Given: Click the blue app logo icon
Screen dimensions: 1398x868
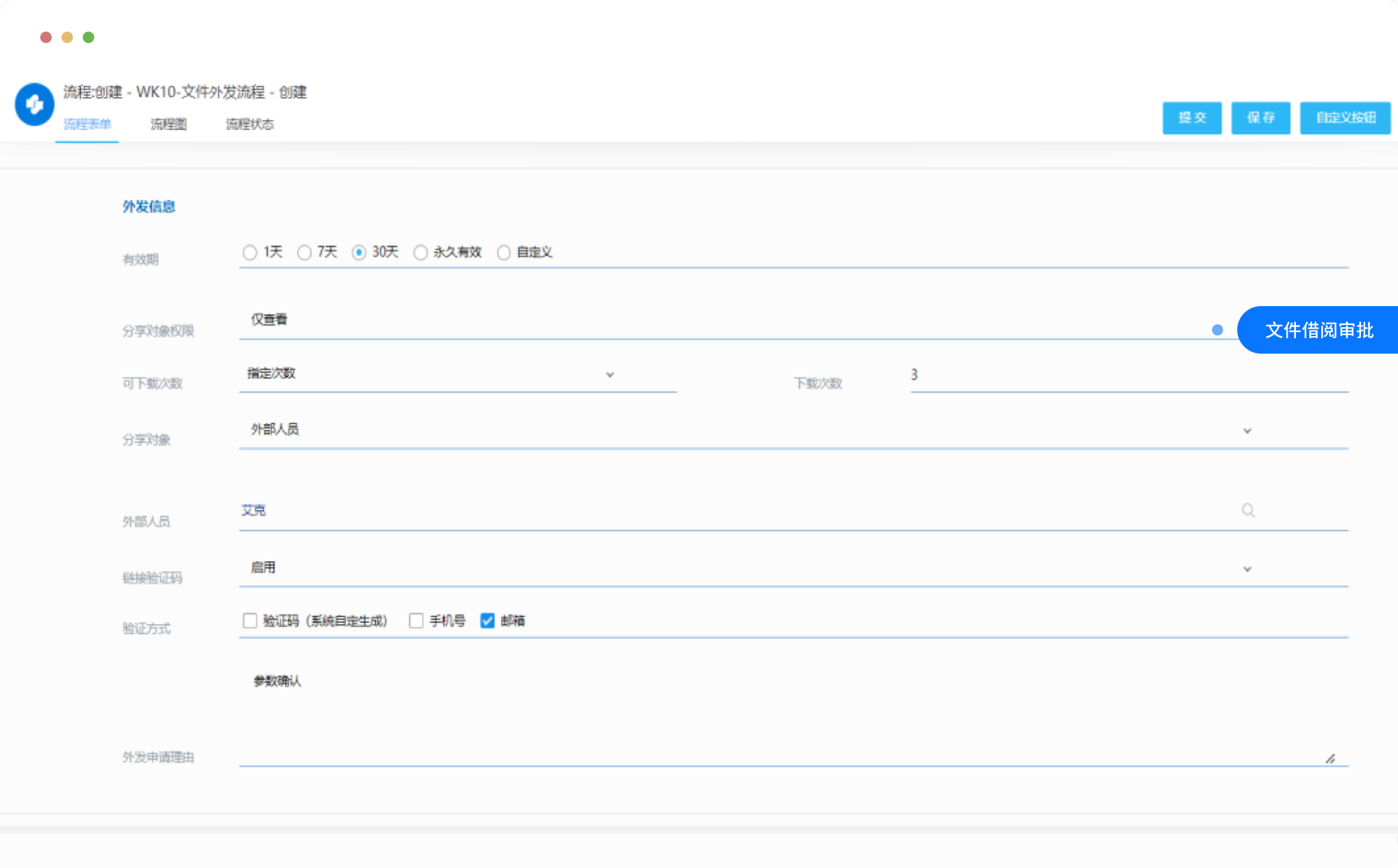Looking at the screenshot, I should click(34, 105).
